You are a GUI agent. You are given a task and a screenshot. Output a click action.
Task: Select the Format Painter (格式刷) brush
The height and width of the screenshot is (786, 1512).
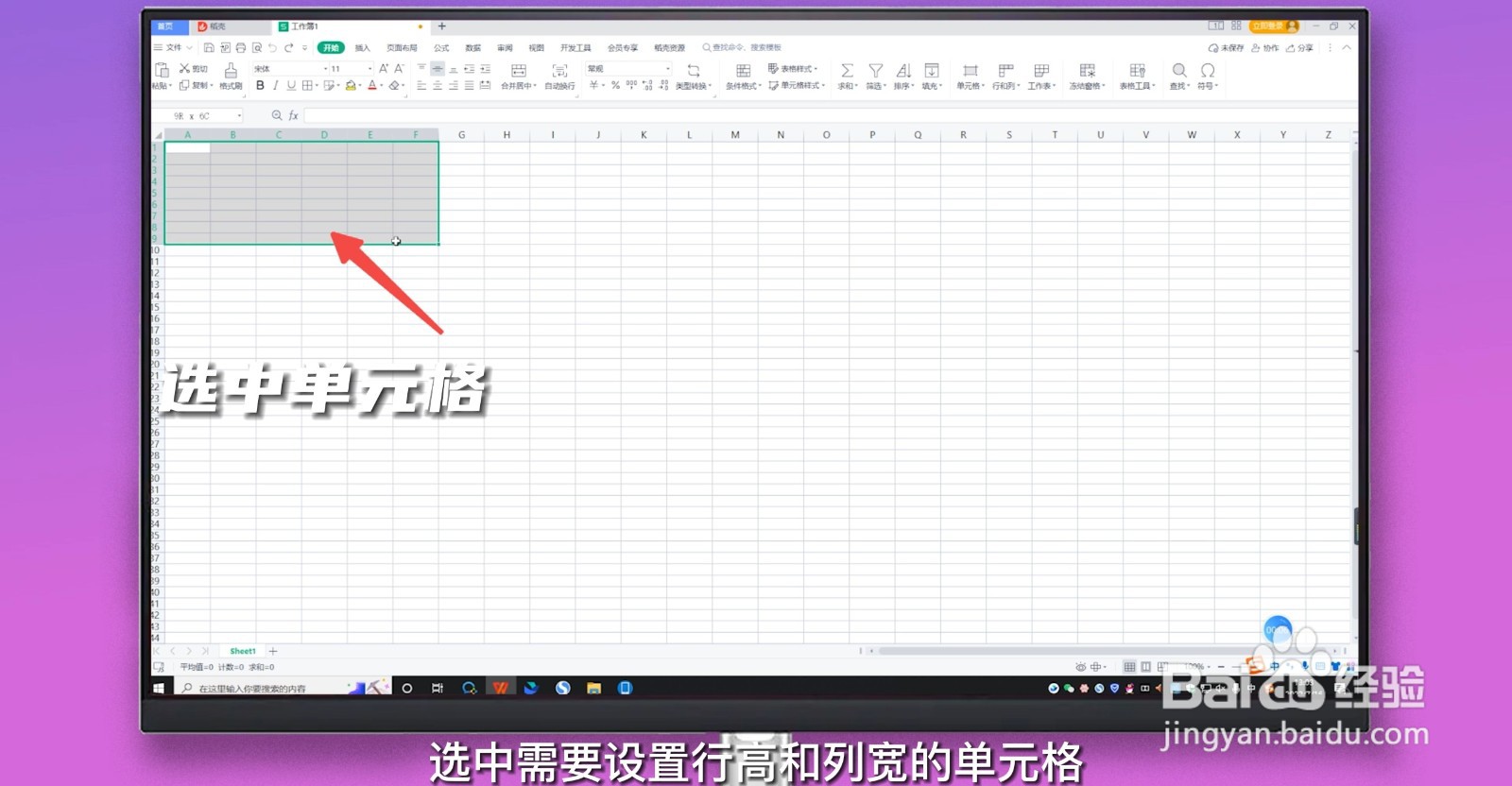click(231, 70)
